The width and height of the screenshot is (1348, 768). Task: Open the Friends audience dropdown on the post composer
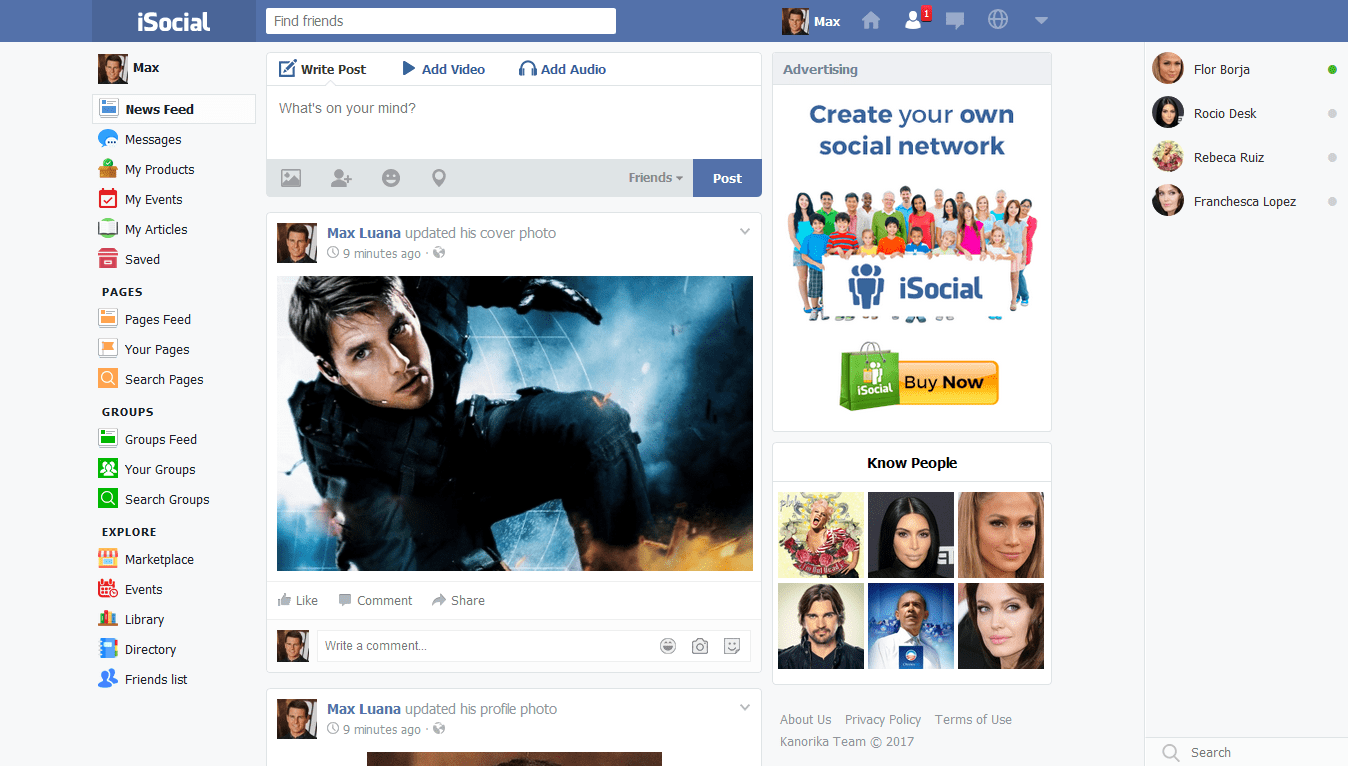click(654, 177)
